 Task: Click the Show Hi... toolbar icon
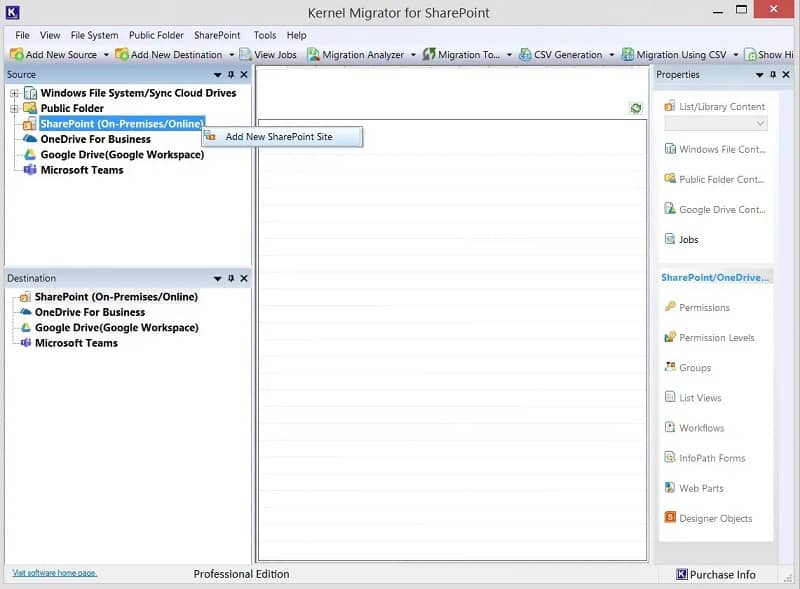[750, 54]
